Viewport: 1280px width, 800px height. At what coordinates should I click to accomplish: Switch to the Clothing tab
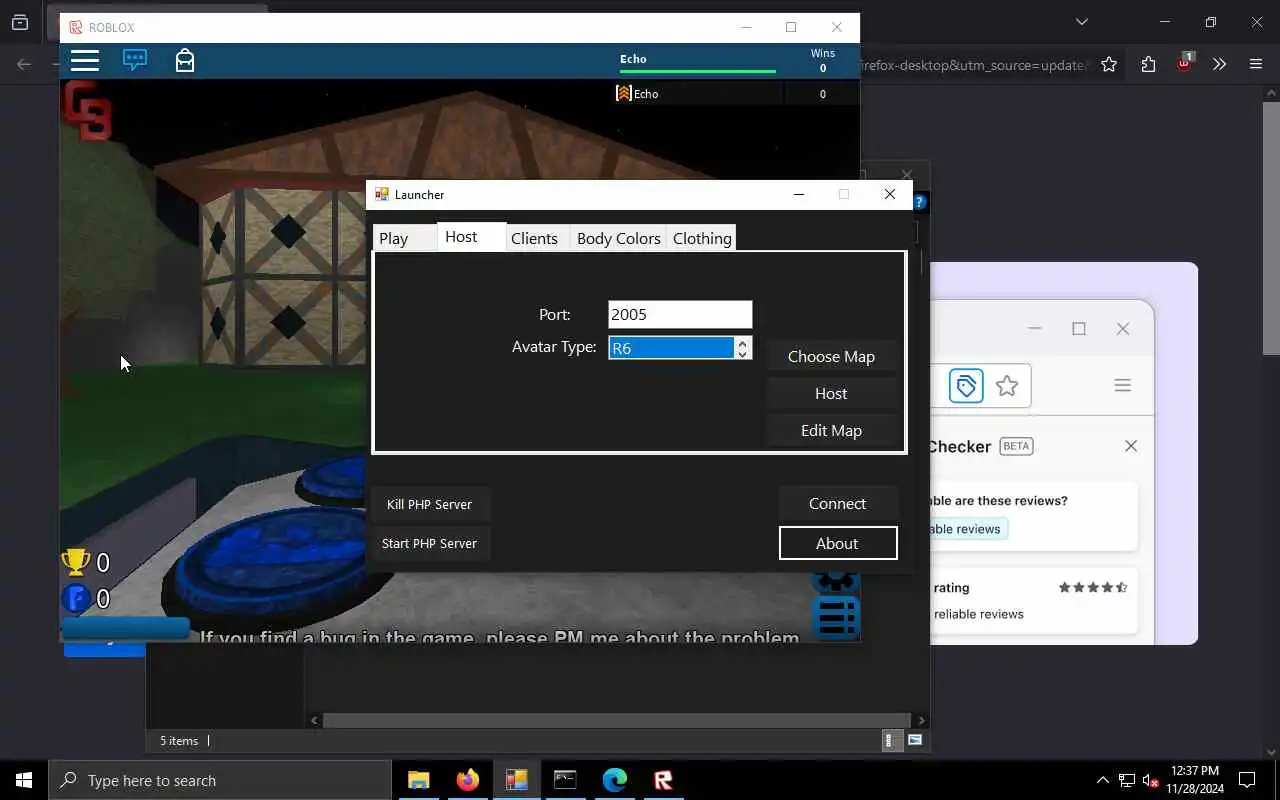click(702, 238)
